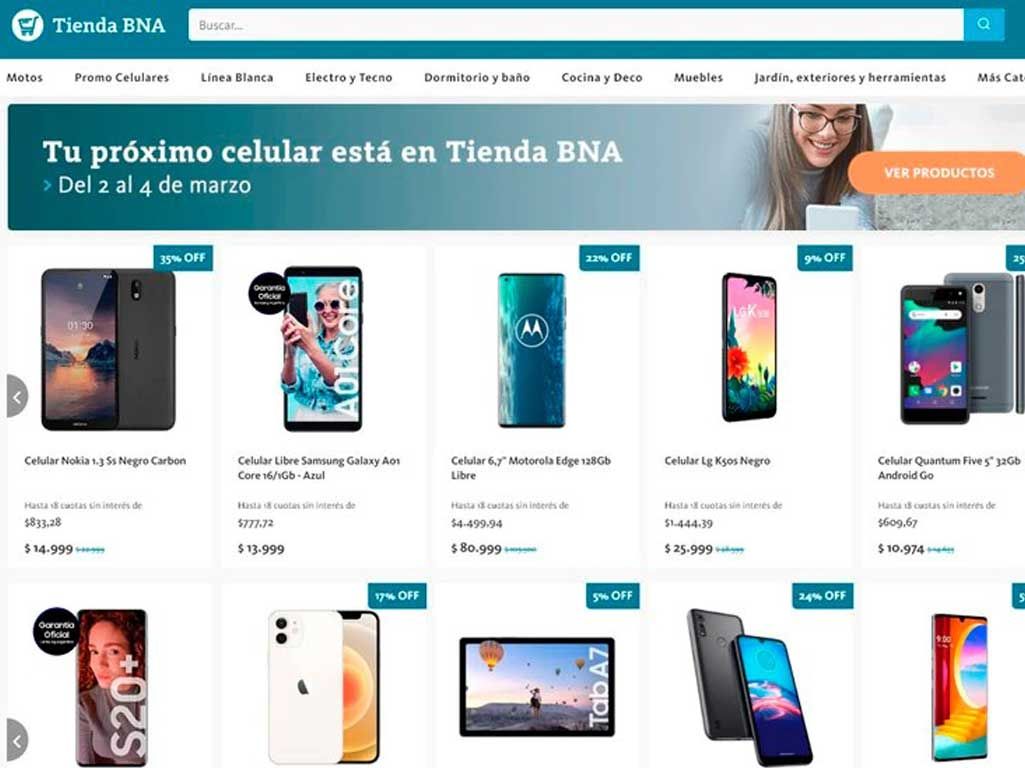Image resolution: width=1025 pixels, height=768 pixels.
Task: Open the Muebles category
Action: (x=698, y=77)
